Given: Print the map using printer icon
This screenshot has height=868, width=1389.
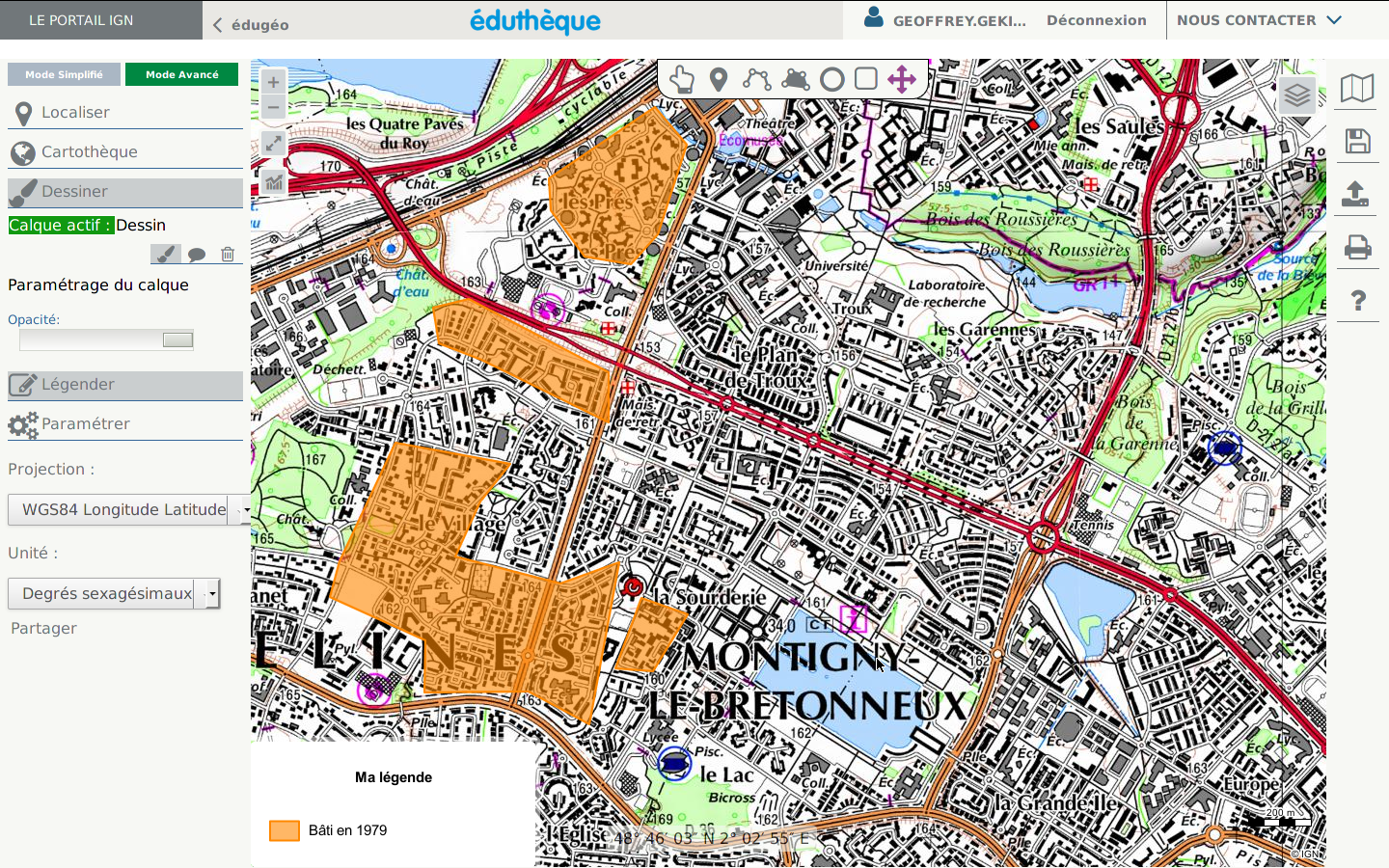Looking at the screenshot, I should (1357, 248).
